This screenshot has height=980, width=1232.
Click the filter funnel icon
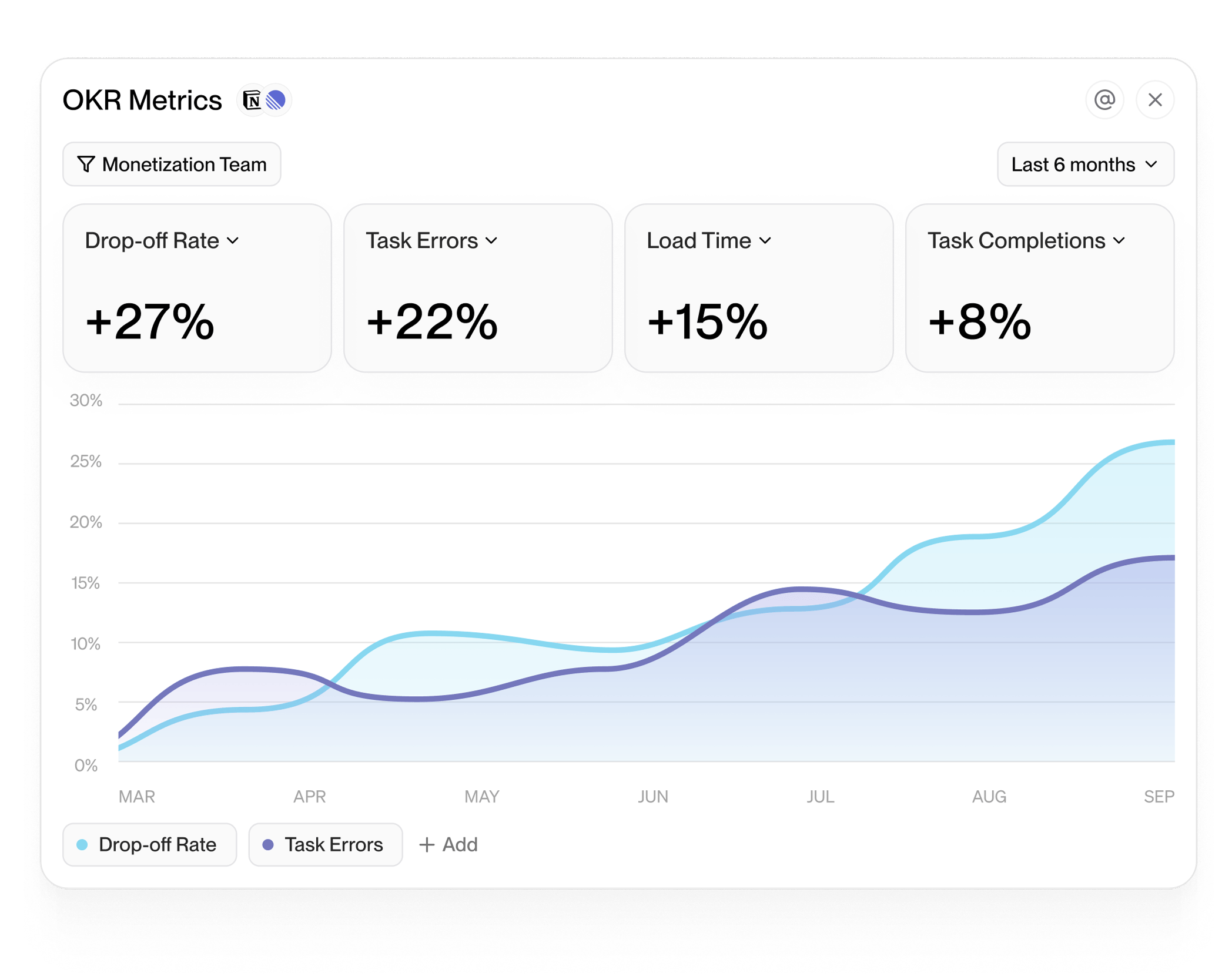86,165
